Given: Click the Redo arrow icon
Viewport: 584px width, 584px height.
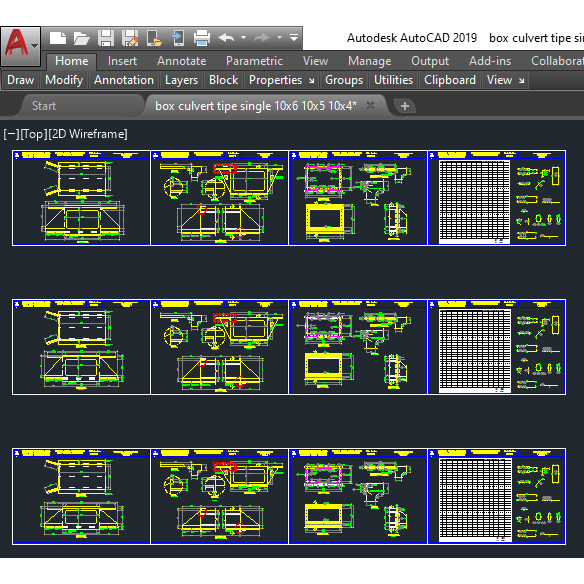Looking at the screenshot, I should [x=262, y=38].
